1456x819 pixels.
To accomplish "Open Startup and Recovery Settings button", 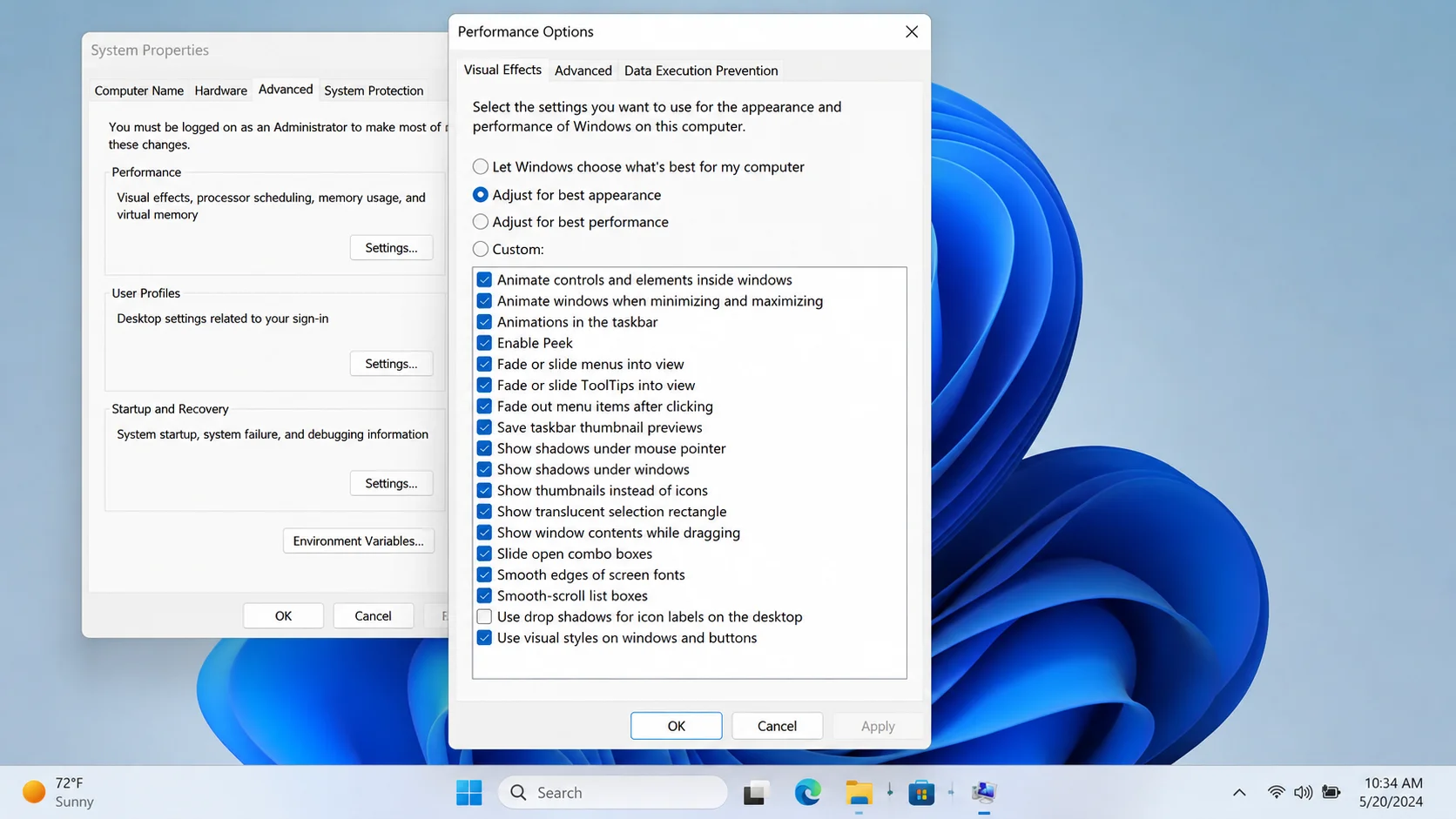I will [391, 483].
